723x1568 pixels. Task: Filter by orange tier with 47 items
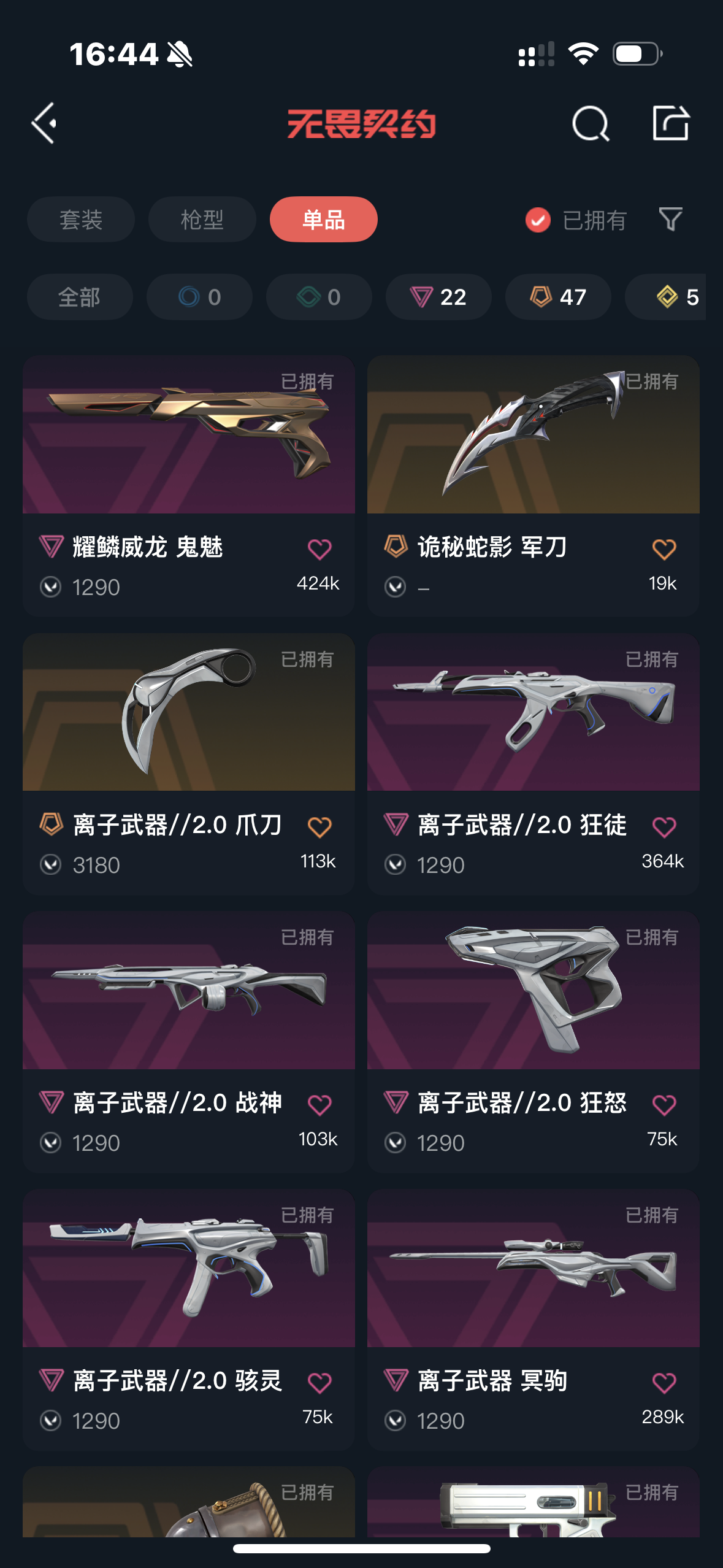[558, 297]
